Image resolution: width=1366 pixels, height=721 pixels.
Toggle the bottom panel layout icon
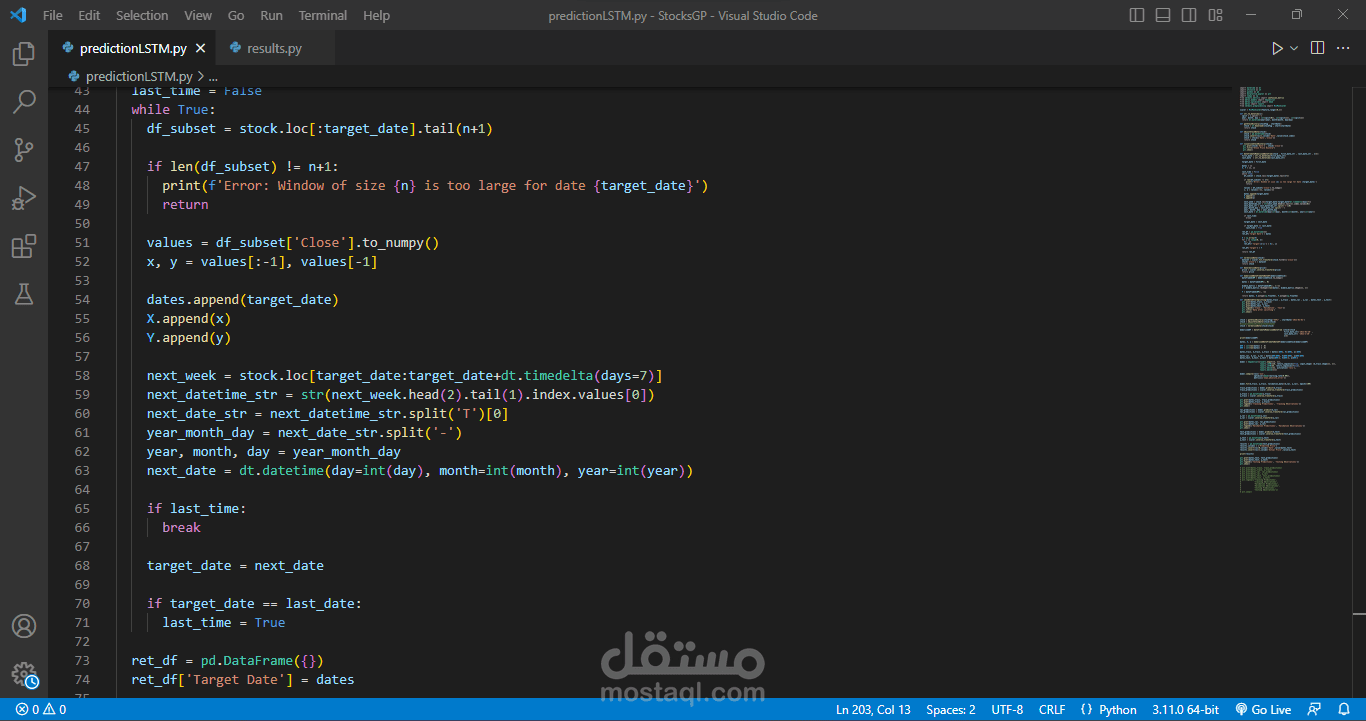[1163, 15]
